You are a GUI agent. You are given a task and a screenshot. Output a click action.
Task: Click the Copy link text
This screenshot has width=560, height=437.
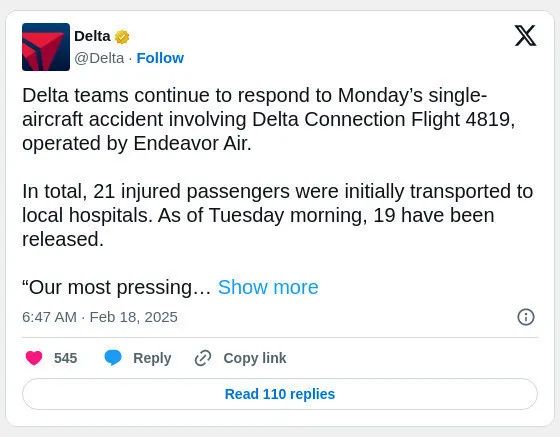click(255, 358)
